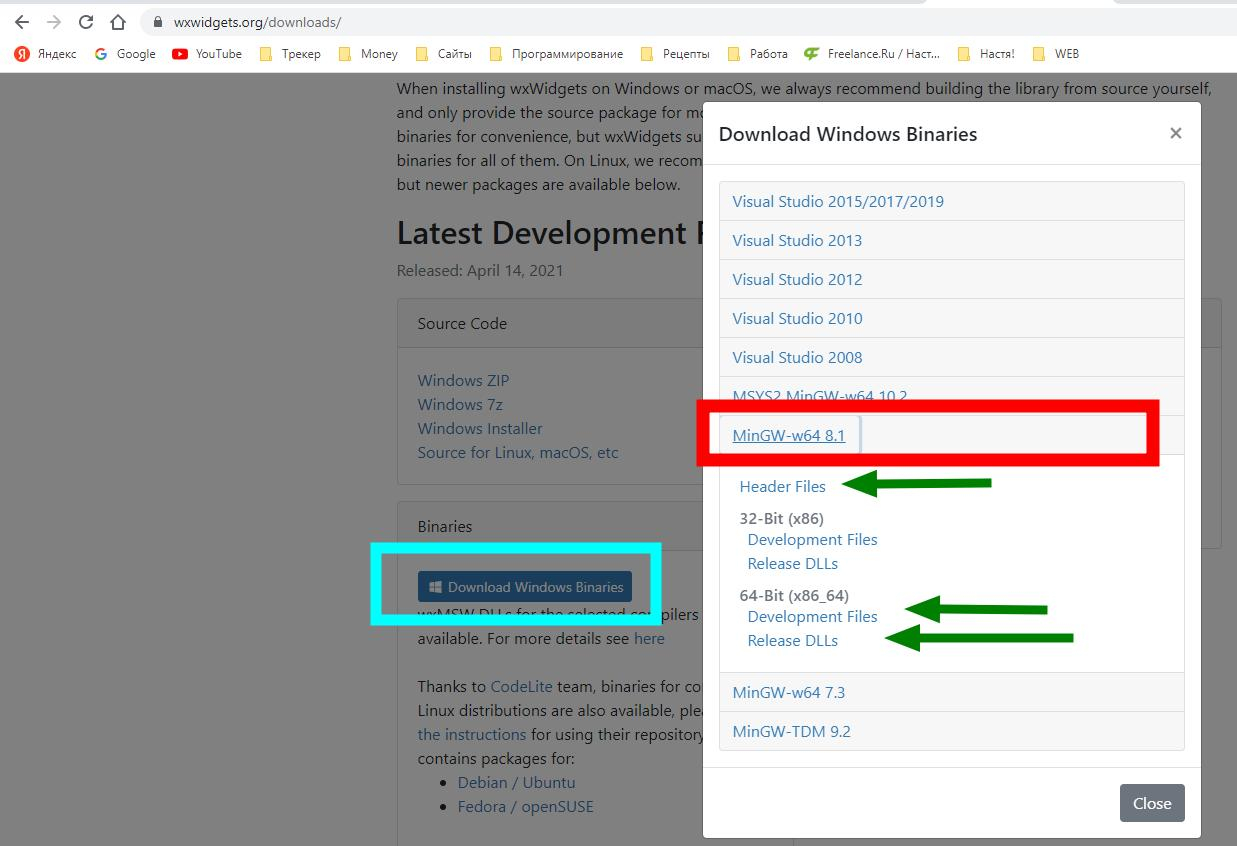Expand the MinGW-w64 7.3 section
This screenshot has width=1237, height=846.
(788, 692)
